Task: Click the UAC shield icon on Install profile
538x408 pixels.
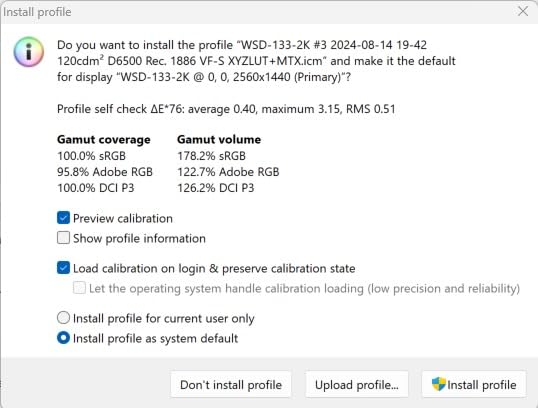Action: [x=438, y=384]
